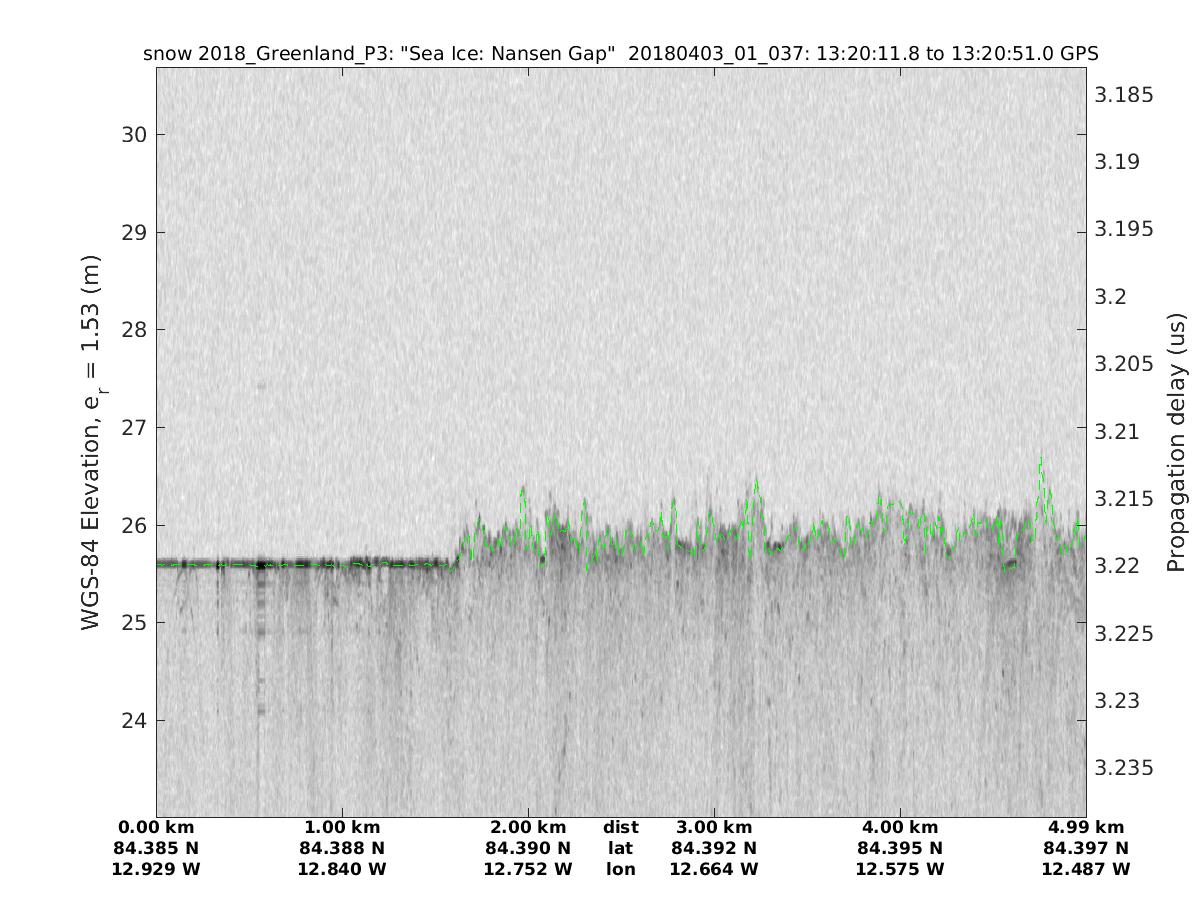1200x900 pixels.
Task: Click the tallest green surface peak near 4.75 km
Action: [1041, 461]
